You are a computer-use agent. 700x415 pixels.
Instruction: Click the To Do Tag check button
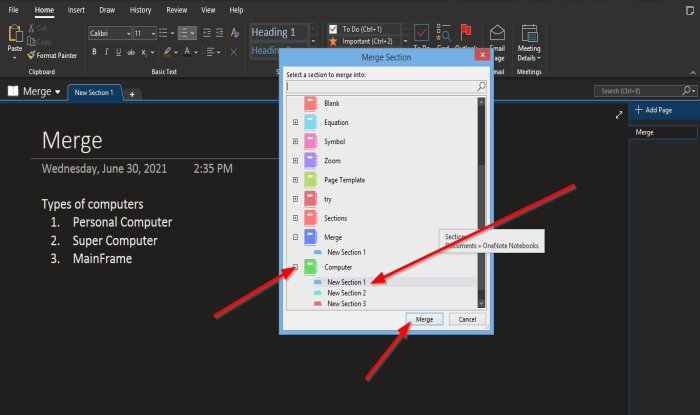pos(421,33)
